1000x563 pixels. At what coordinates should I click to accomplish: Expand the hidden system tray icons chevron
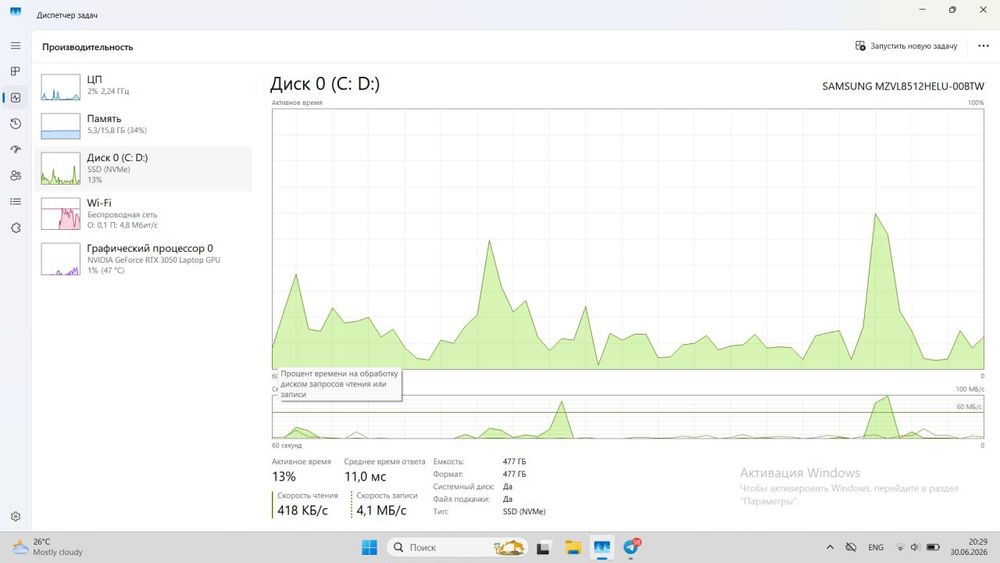(x=830, y=547)
